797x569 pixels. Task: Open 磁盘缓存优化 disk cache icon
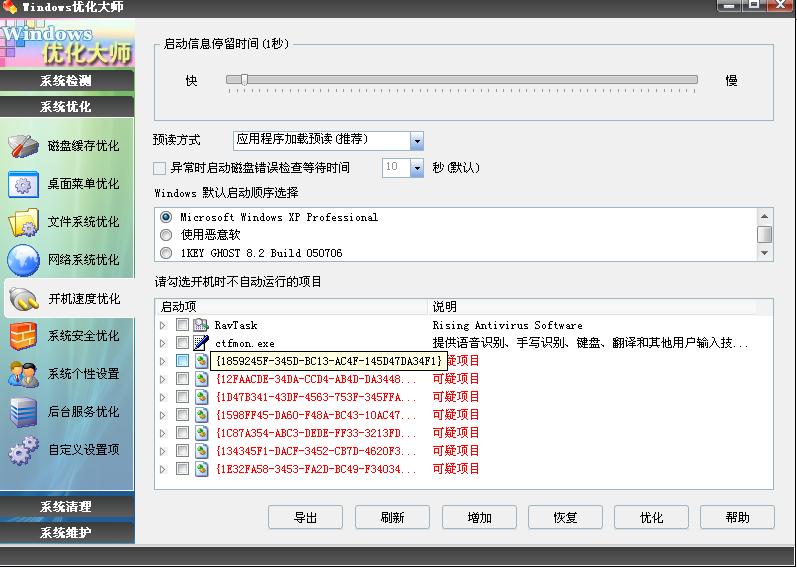tap(23, 146)
